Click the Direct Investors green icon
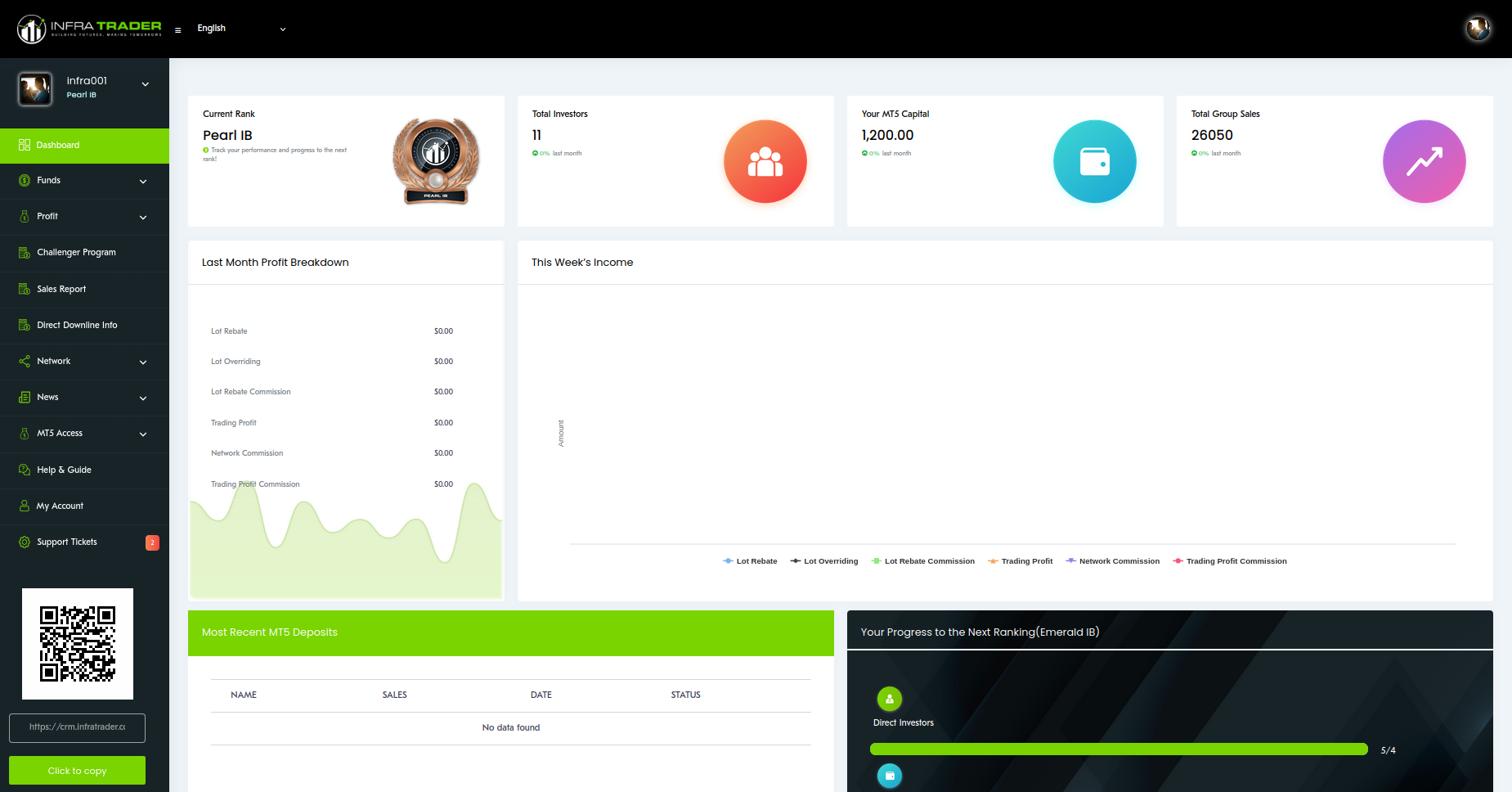This screenshot has height=792, width=1512. click(890, 699)
